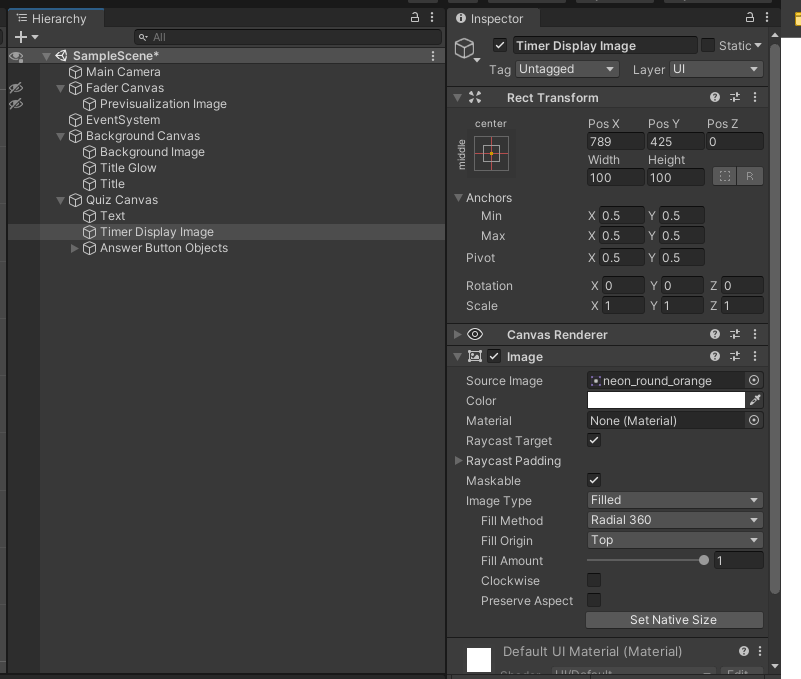Open Image component presets icon
Image resolution: width=801 pixels, height=679 pixels.
pyautogui.click(x=735, y=357)
